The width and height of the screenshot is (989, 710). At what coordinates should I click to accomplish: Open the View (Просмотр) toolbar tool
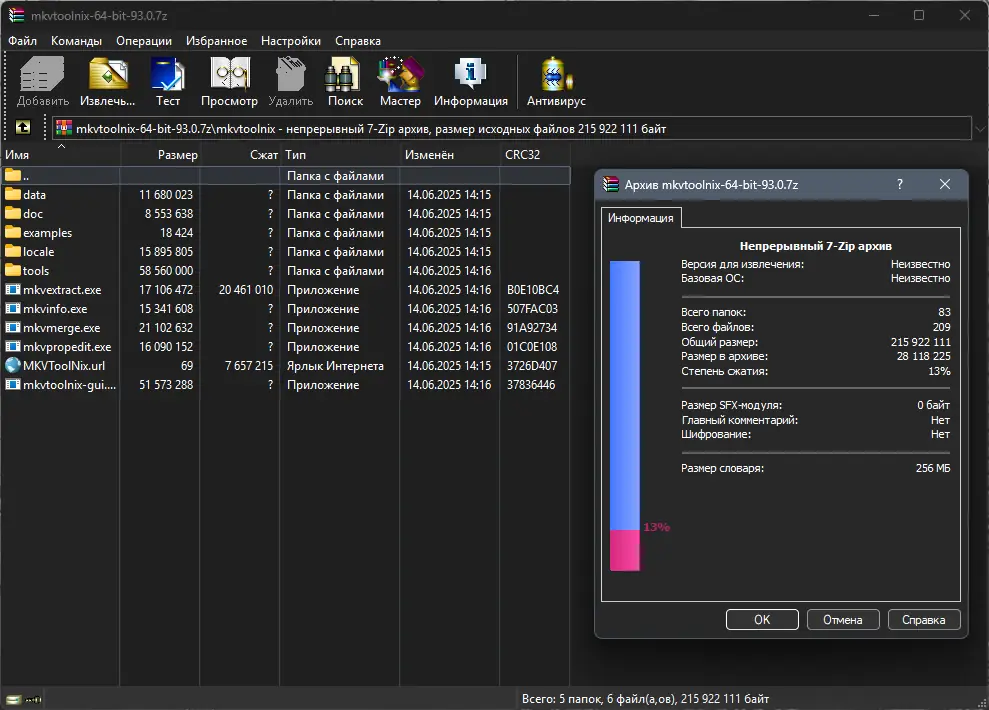point(229,80)
